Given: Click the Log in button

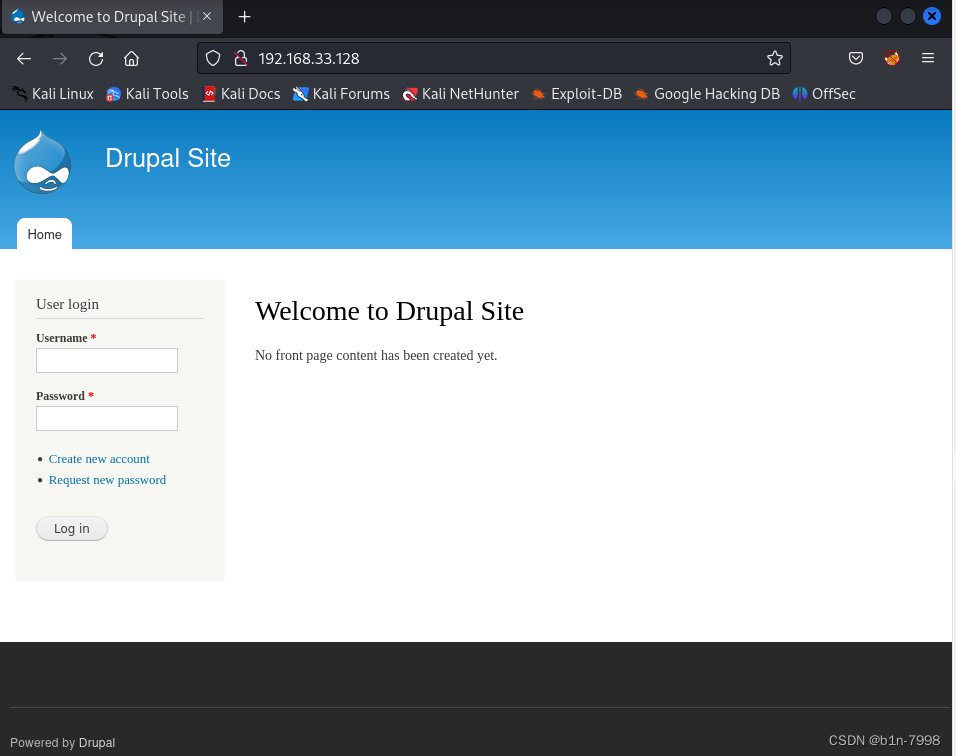Looking at the screenshot, I should tap(72, 529).
